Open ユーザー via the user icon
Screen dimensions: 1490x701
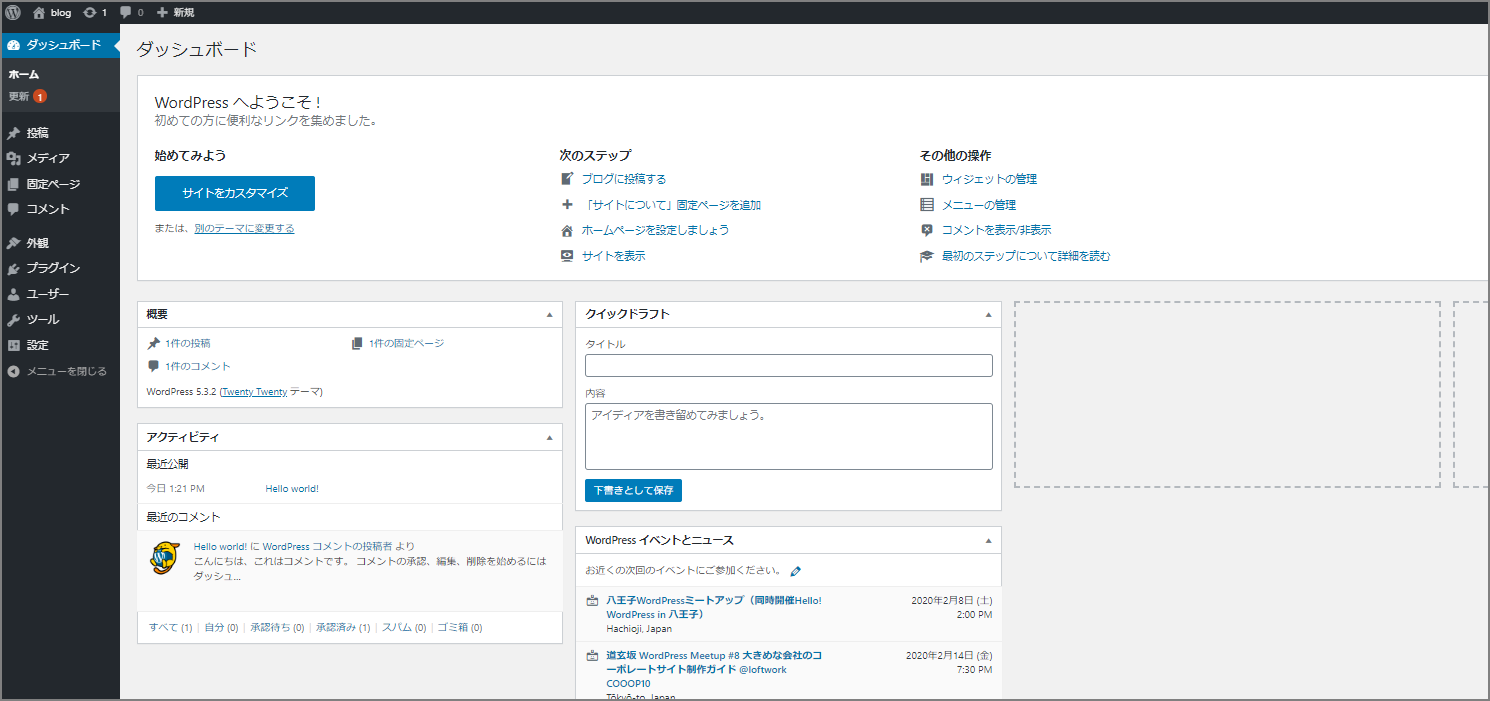point(14,293)
